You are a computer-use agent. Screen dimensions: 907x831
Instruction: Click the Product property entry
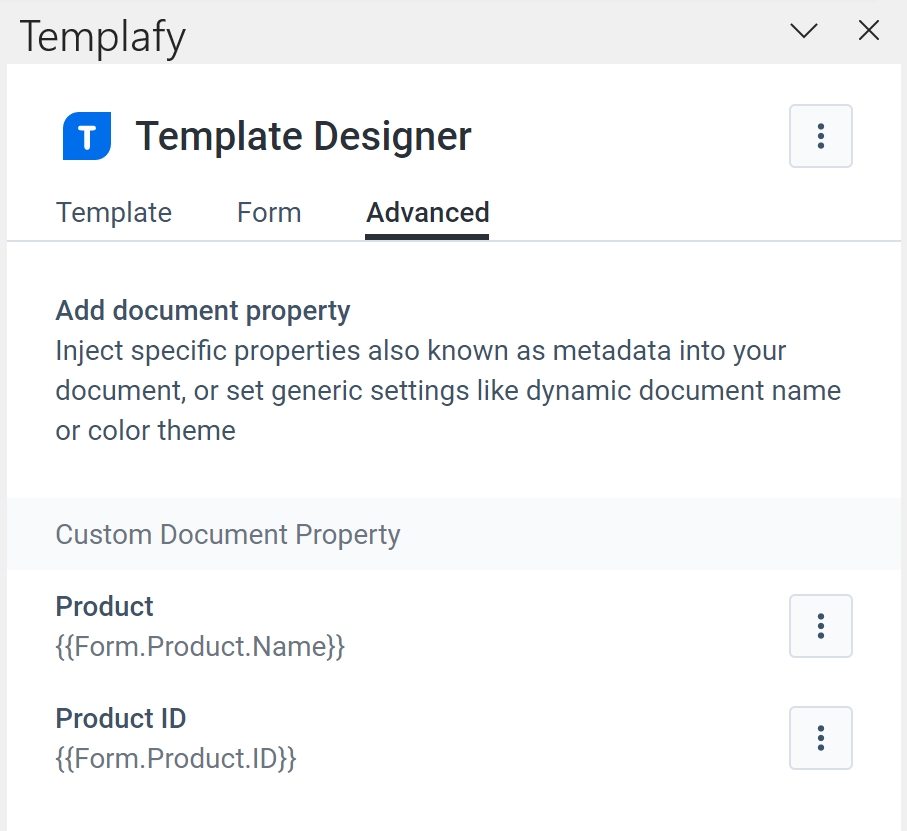point(104,606)
